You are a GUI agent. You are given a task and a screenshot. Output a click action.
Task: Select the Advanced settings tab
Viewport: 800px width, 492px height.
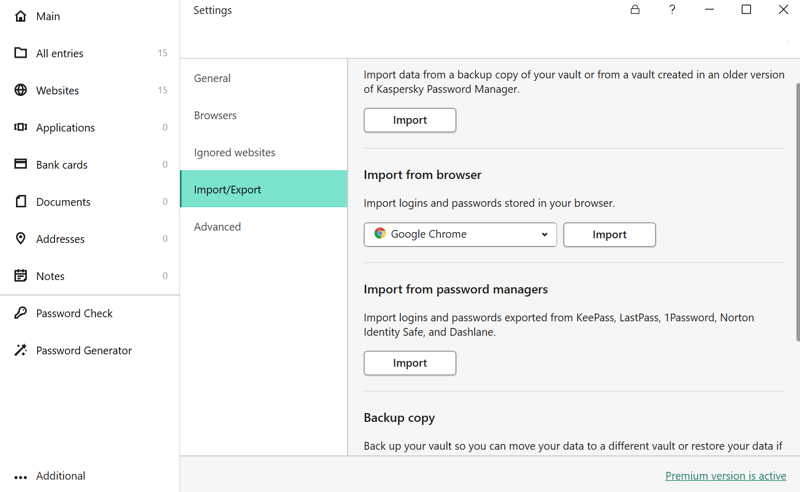217,227
